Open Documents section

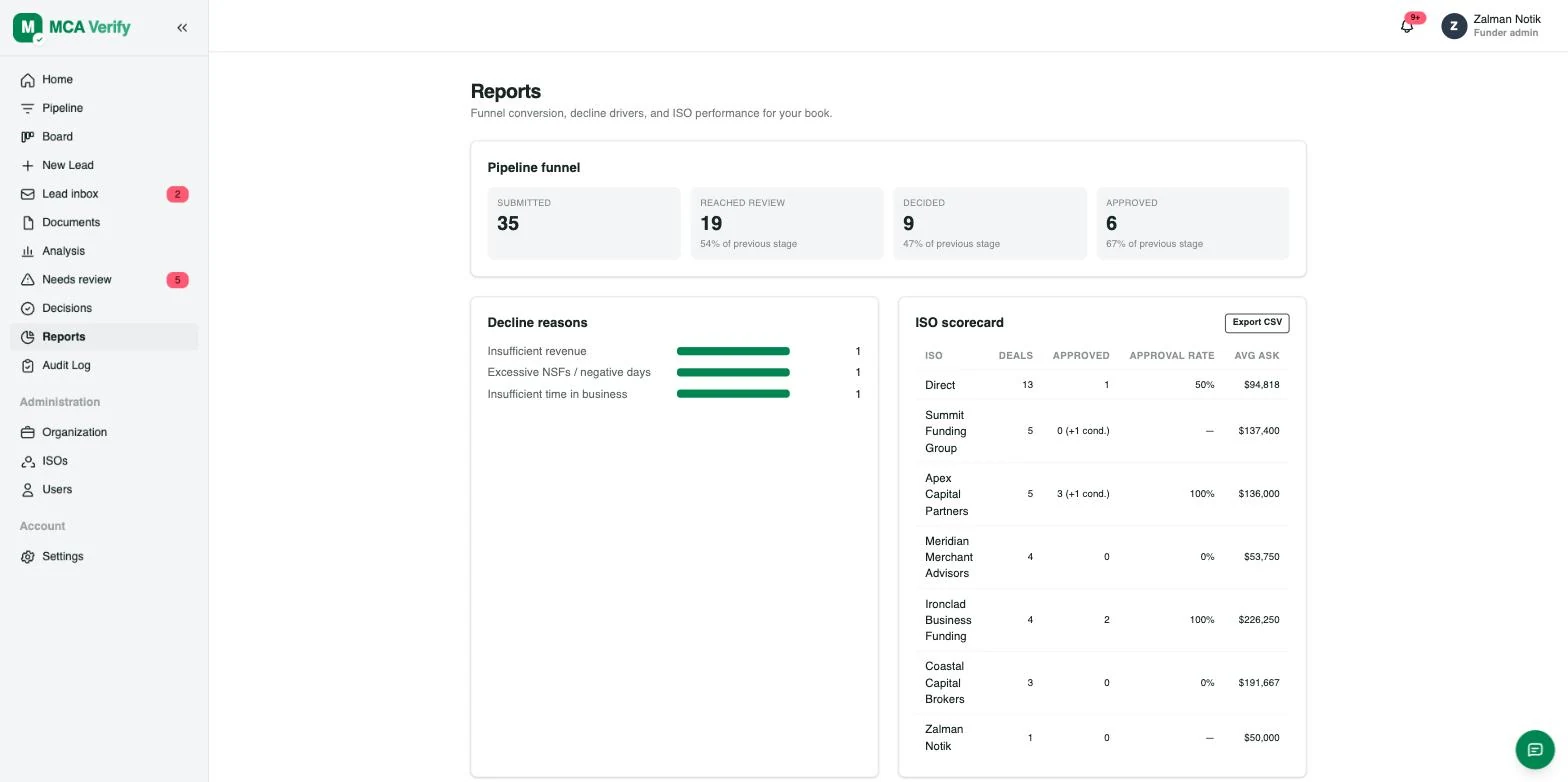pos(104,223)
